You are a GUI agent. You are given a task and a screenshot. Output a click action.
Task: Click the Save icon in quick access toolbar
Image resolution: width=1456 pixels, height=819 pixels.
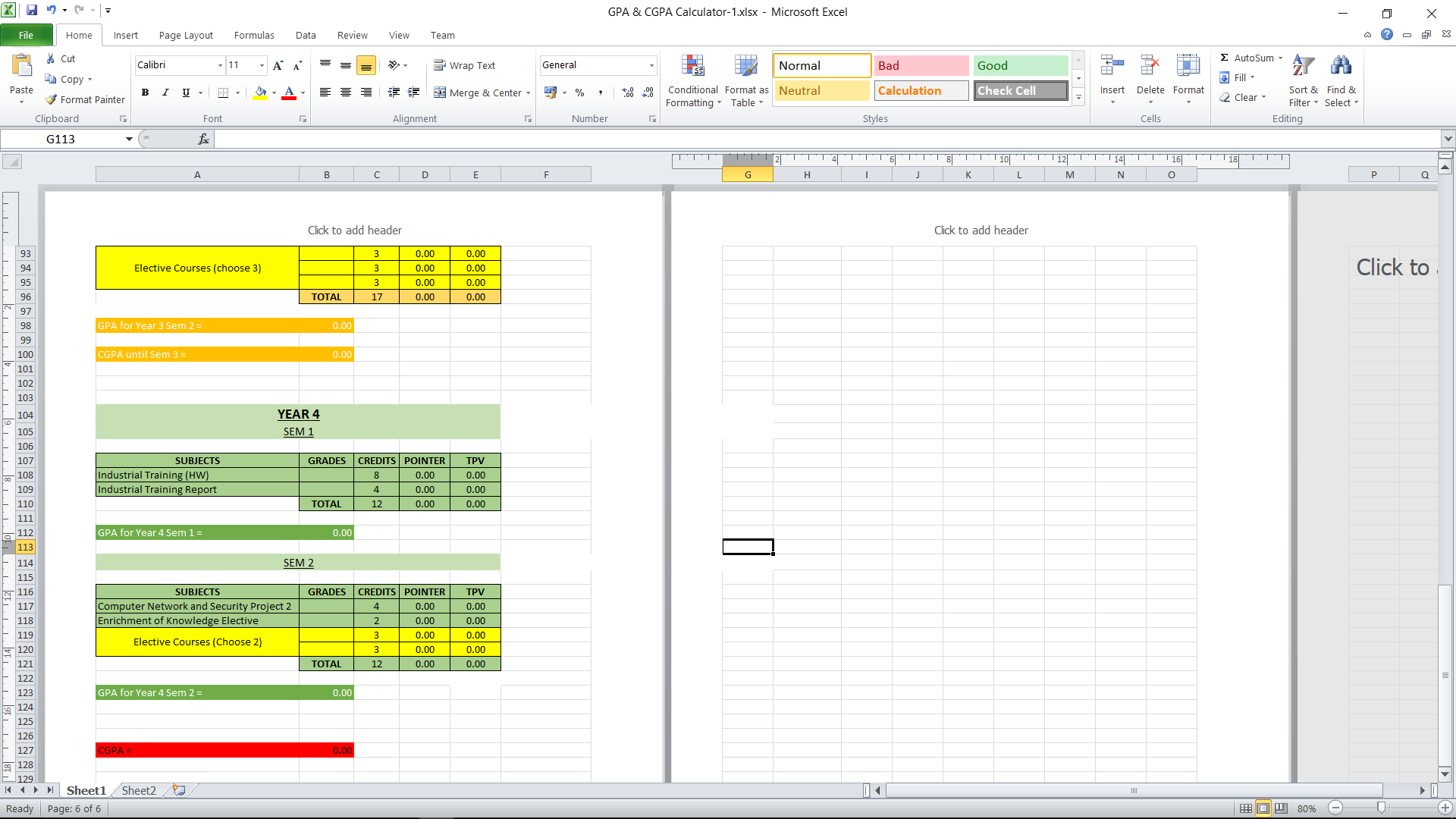click(x=32, y=11)
